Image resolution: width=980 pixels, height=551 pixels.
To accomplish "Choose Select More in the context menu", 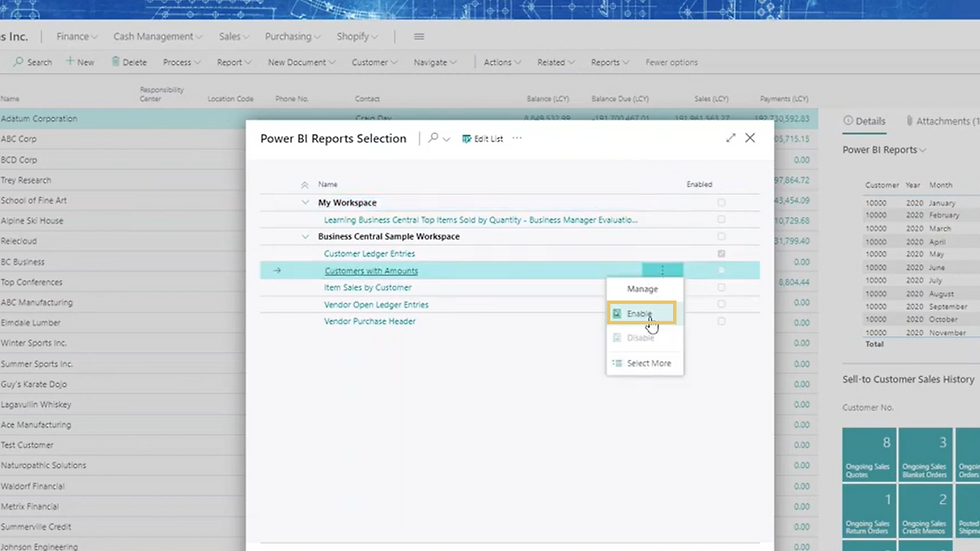I will [644, 363].
